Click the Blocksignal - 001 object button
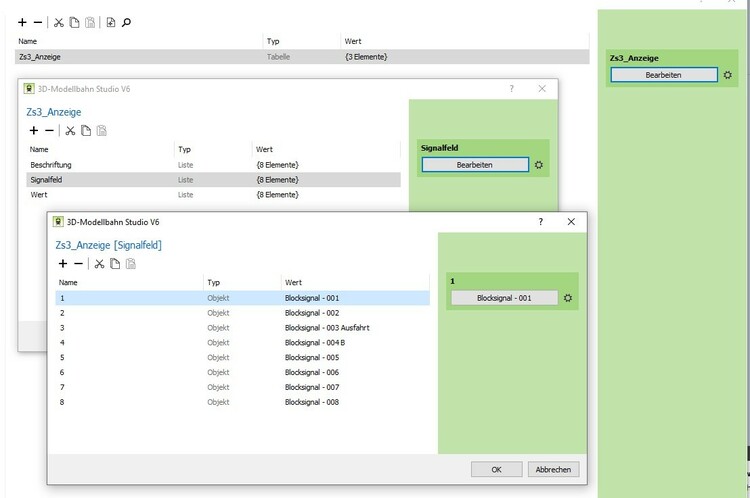Image resolution: width=750 pixels, height=498 pixels. pos(504,298)
